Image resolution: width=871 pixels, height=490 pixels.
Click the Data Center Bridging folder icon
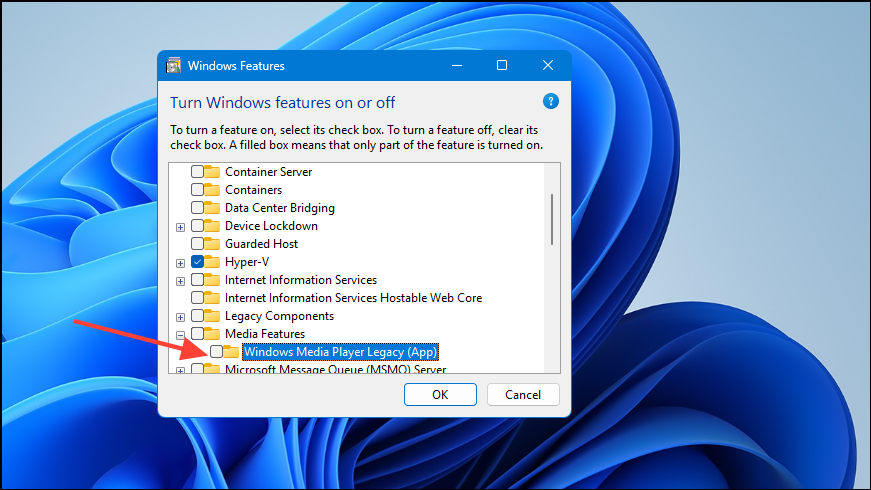[212, 208]
